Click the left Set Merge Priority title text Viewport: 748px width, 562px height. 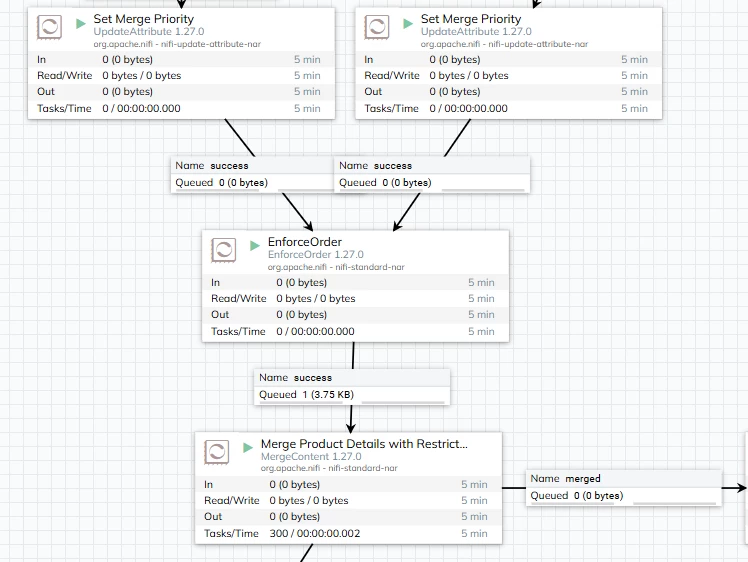click(x=144, y=19)
